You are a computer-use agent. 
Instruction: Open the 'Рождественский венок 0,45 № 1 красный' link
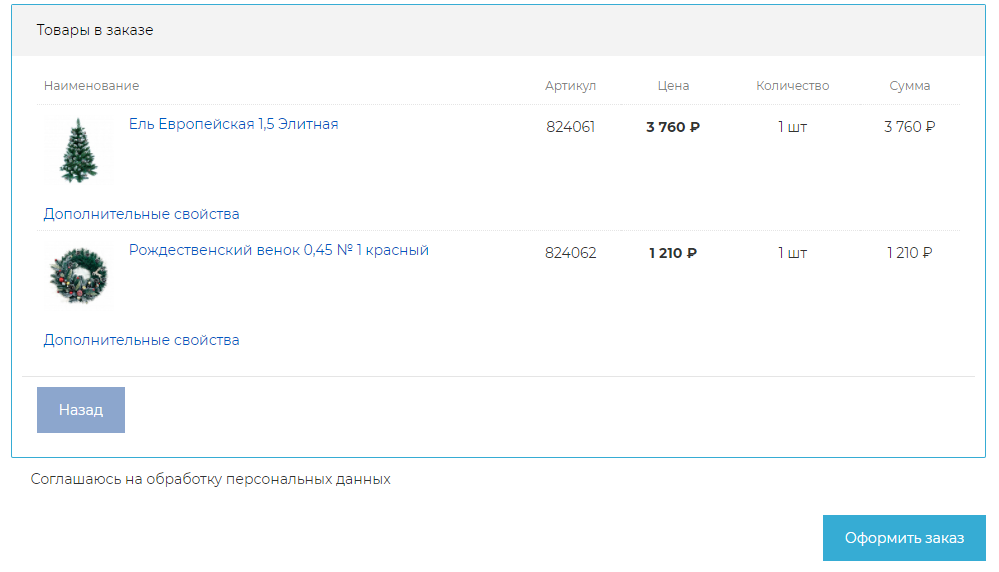pos(278,250)
